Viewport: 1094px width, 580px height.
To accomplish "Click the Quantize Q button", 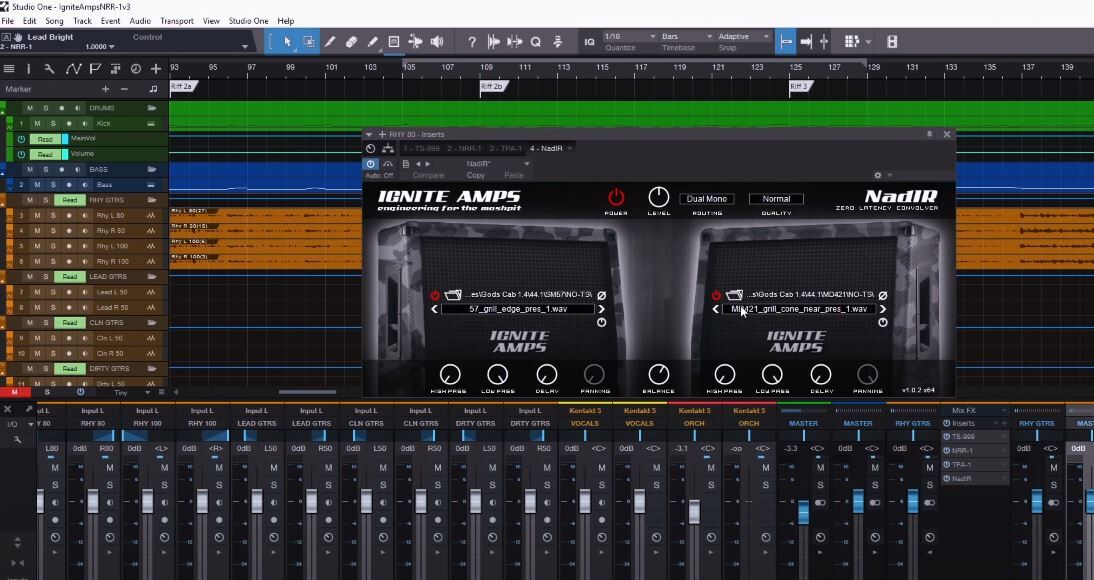I will [536, 42].
